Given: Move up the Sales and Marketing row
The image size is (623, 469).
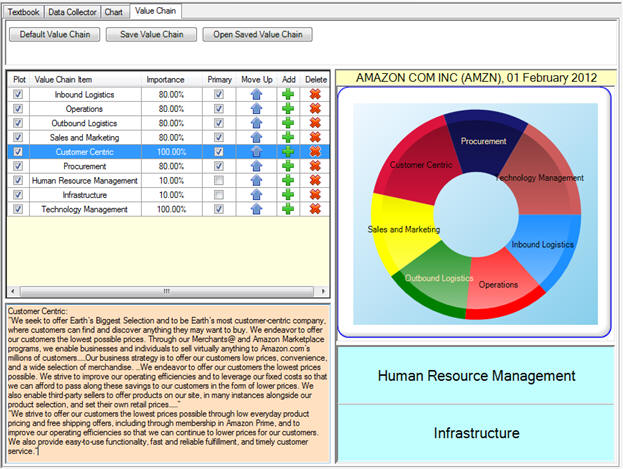Looking at the screenshot, I should [257, 137].
